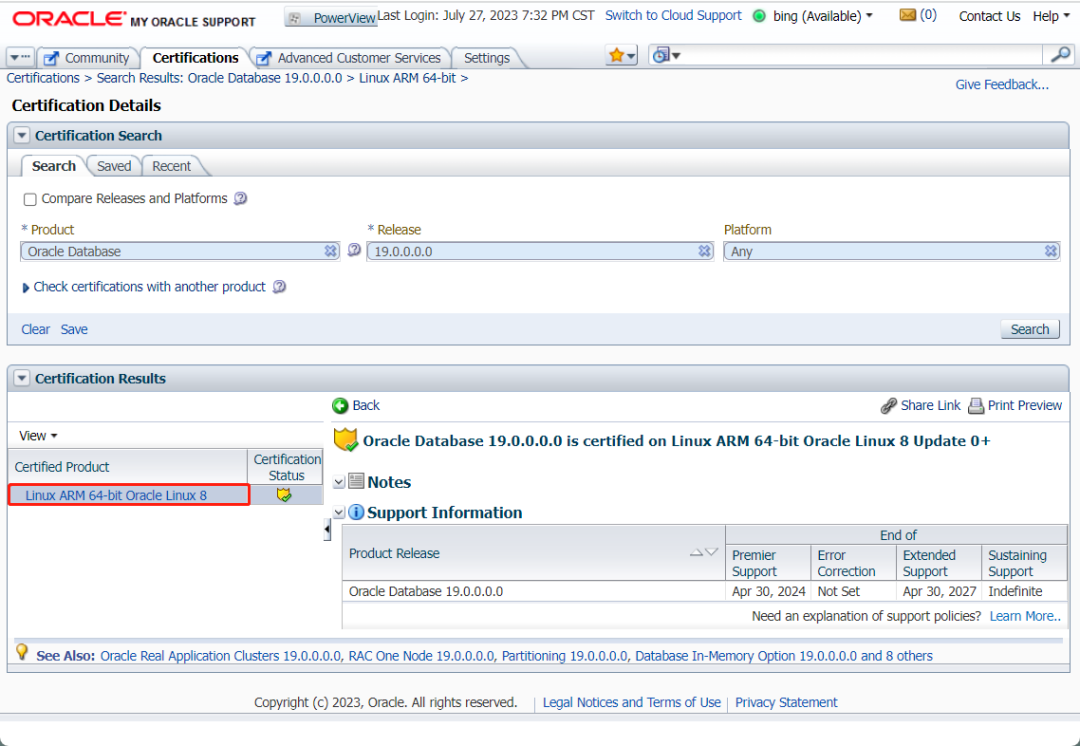This screenshot has width=1080, height=746.
Task: Switch to the Community tab
Action: [87, 58]
